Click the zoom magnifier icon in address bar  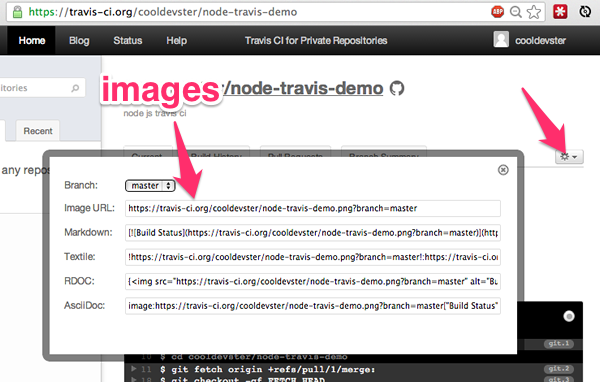(x=516, y=12)
